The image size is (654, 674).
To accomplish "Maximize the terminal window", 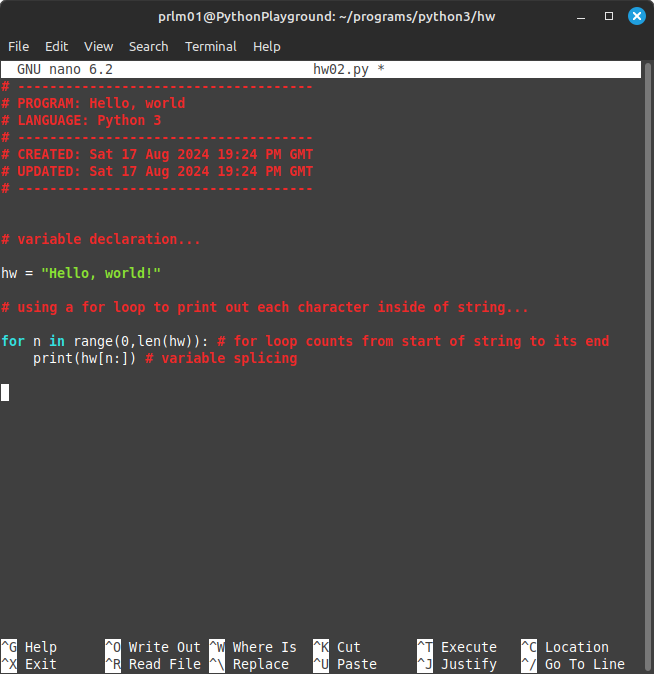I will click(x=609, y=16).
